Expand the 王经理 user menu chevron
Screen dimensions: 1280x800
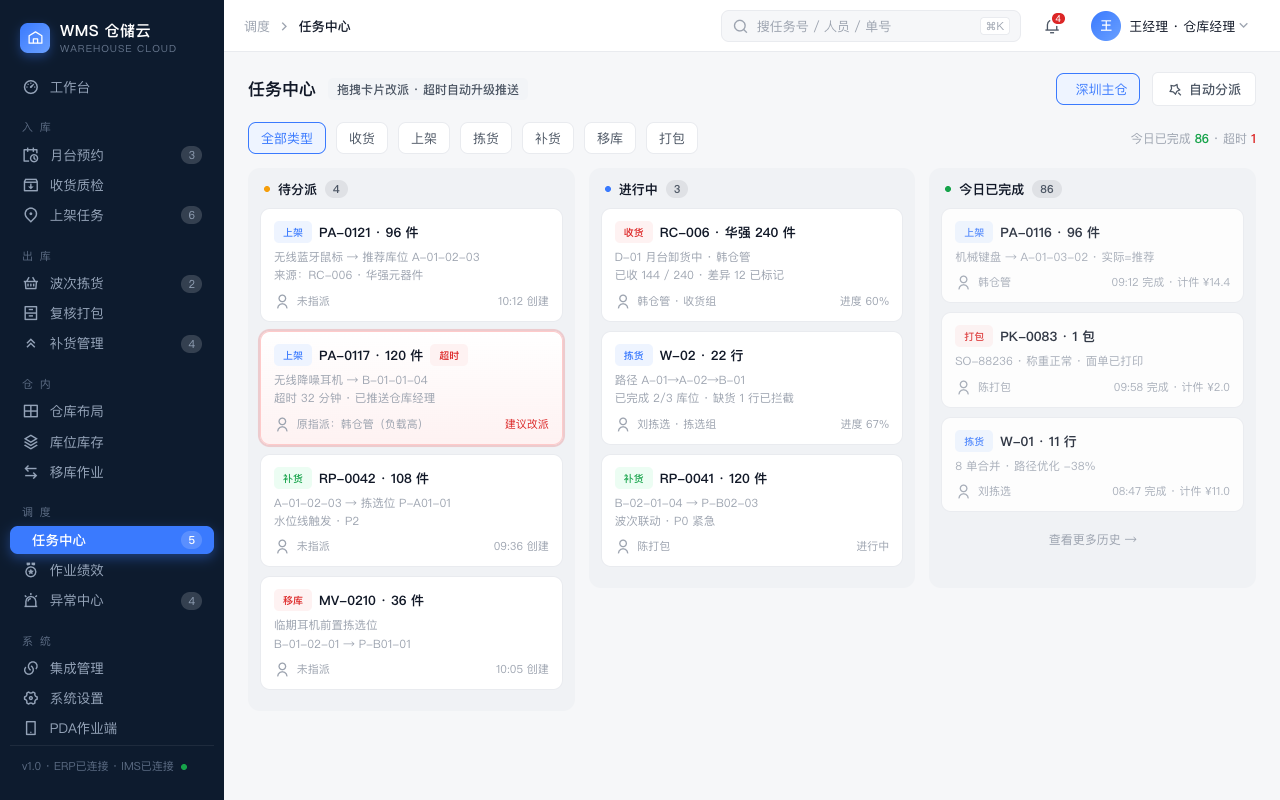pos(1244,26)
